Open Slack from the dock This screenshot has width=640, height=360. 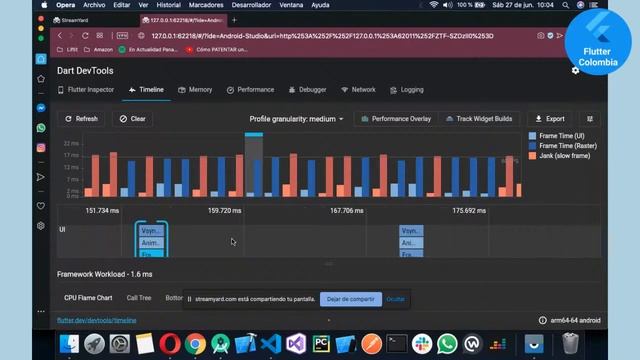422,344
